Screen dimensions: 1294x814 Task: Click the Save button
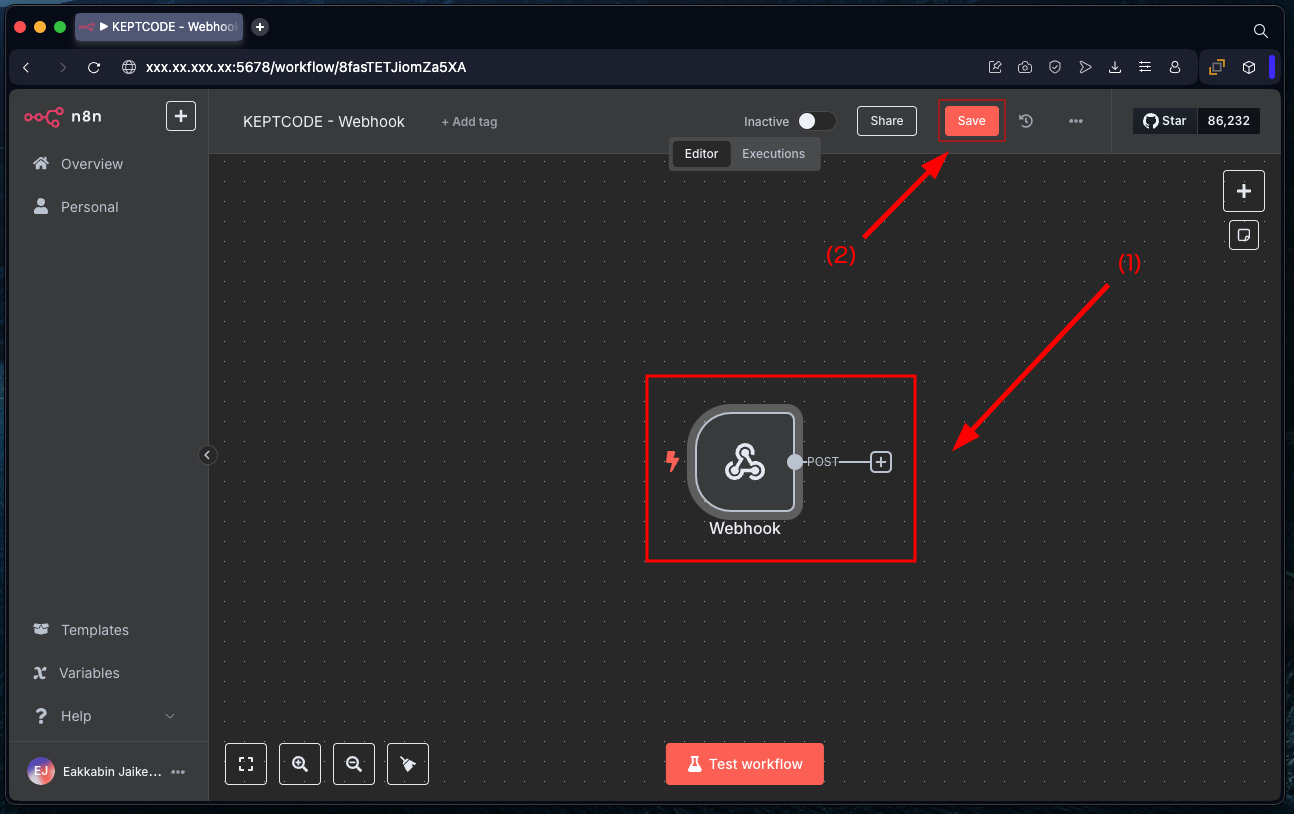coord(971,121)
